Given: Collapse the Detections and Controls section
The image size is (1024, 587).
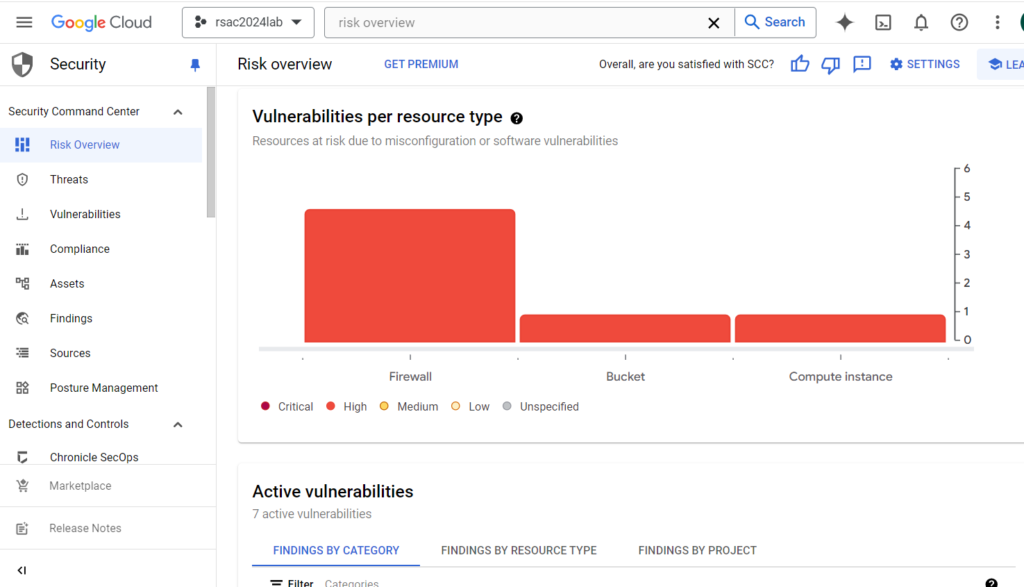Looking at the screenshot, I should pyautogui.click(x=178, y=424).
